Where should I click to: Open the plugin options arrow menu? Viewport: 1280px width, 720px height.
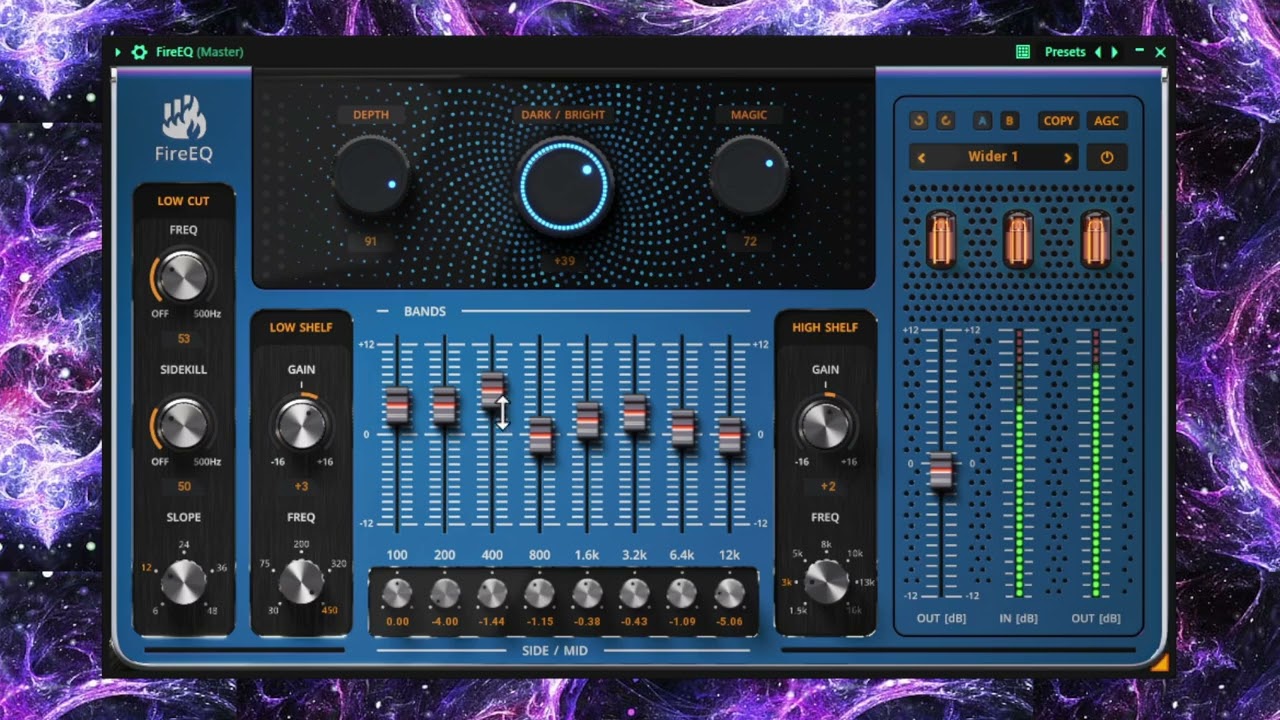(117, 52)
